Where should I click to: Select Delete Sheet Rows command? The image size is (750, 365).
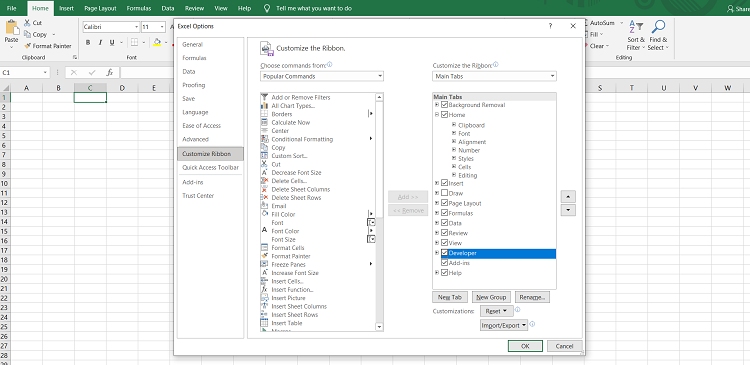pos(317,198)
